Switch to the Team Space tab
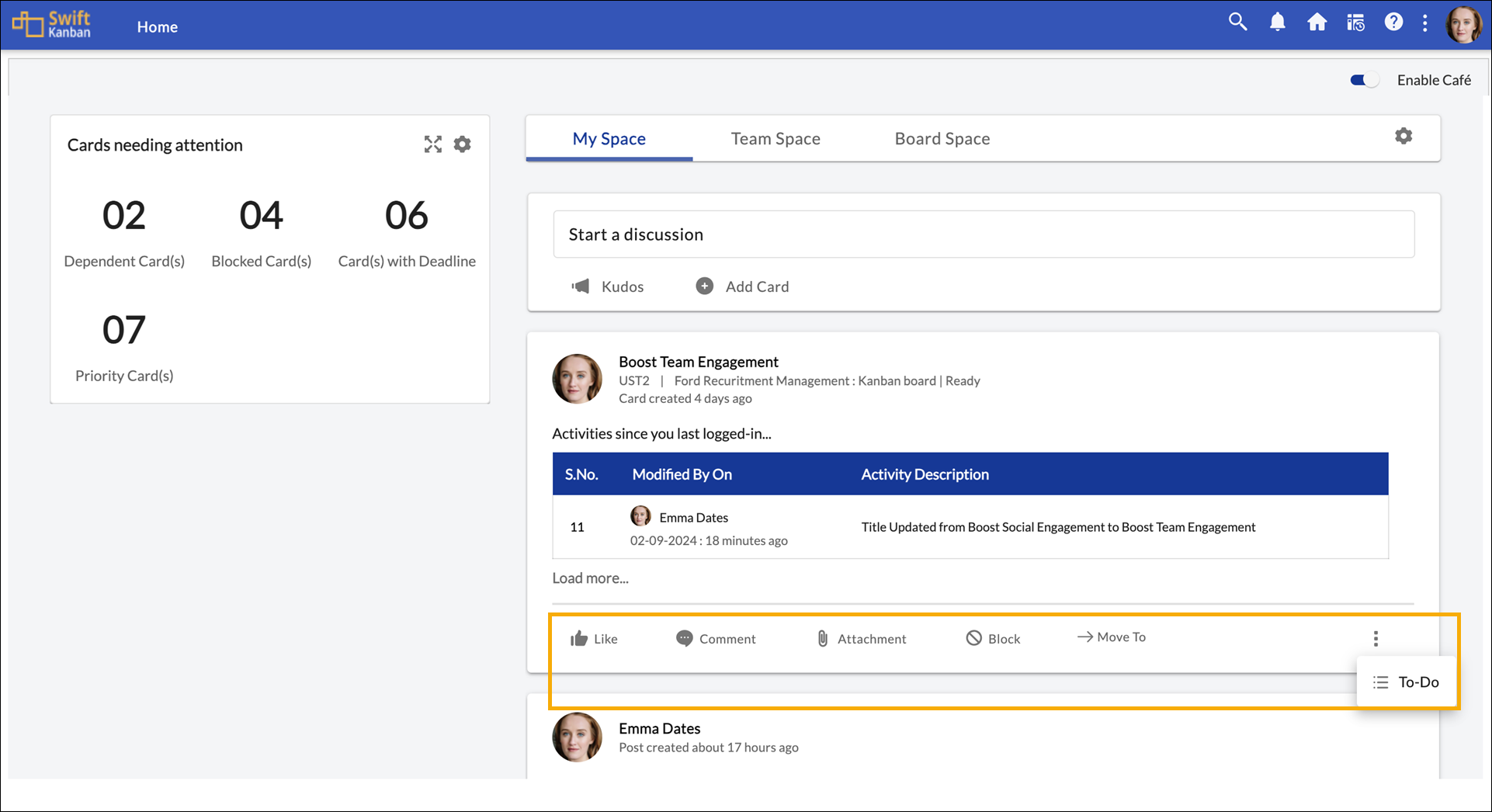Viewport: 1492px width, 812px height. (775, 139)
